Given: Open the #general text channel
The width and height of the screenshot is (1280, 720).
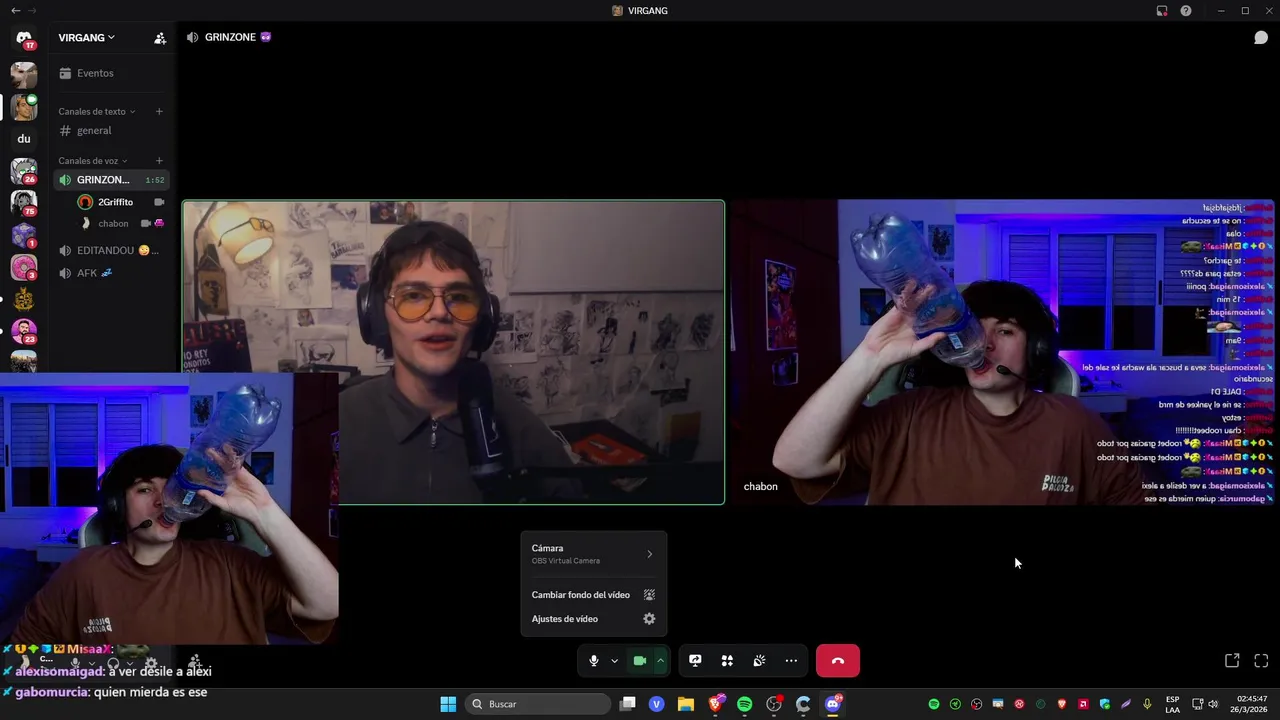Looking at the screenshot, I should pos(111,131).
